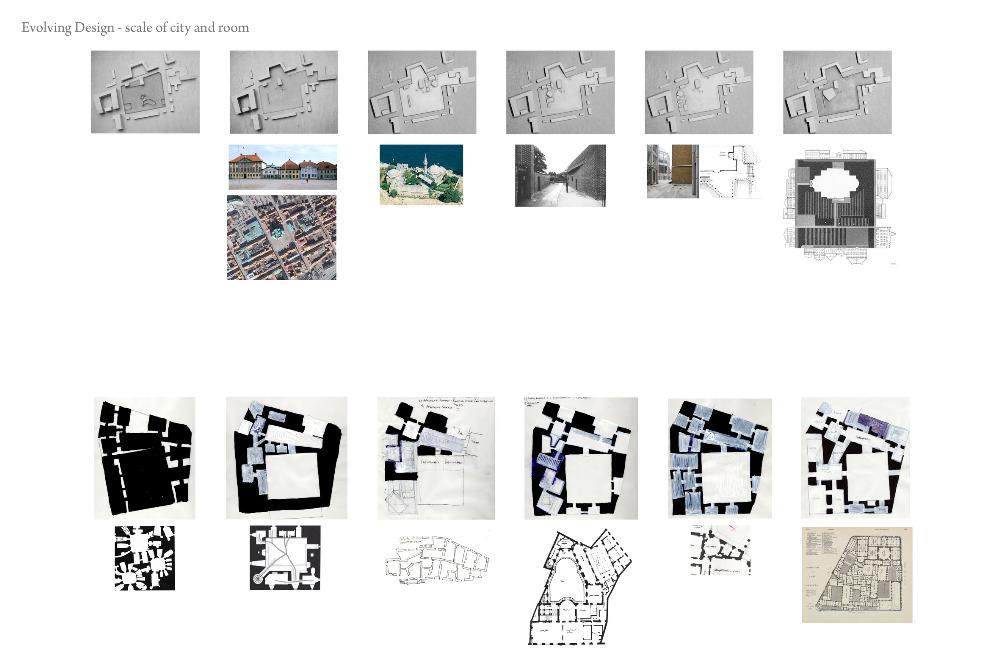Select the beige historical floor plan with legend
This screenshot has height=667, width=1000.
[857, 575]
